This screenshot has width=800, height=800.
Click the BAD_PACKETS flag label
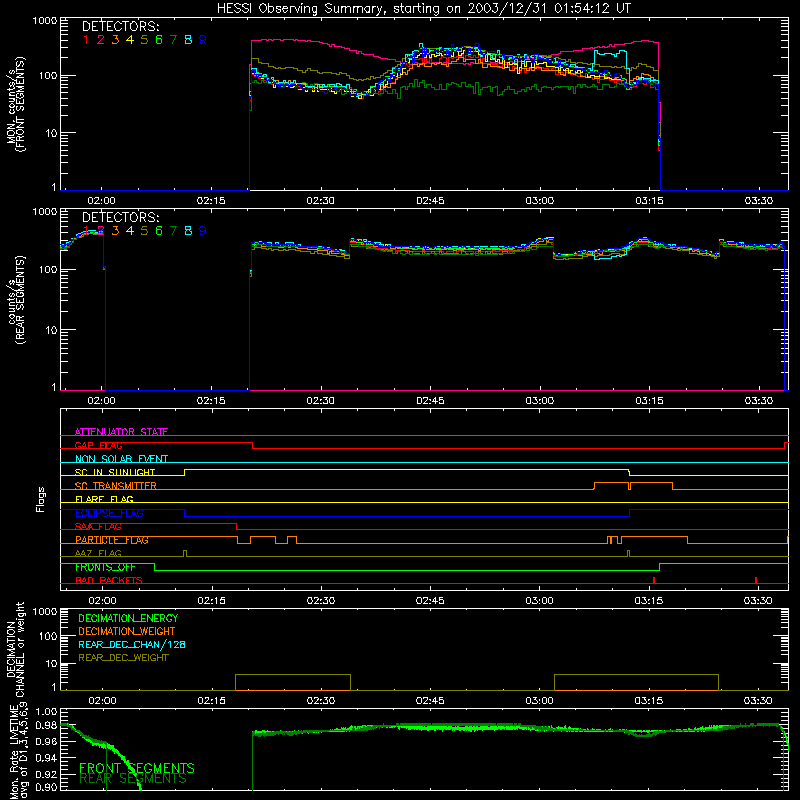(109, 581)
